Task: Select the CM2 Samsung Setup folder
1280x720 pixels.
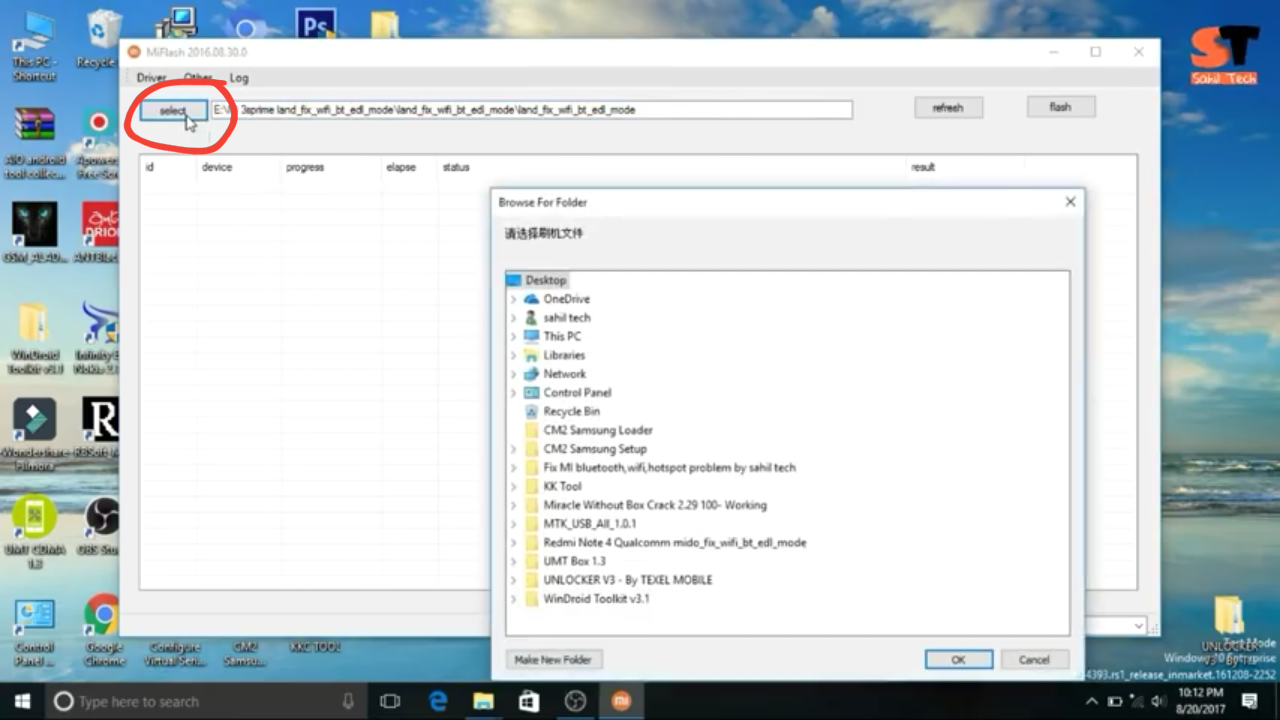Action: 595,449
